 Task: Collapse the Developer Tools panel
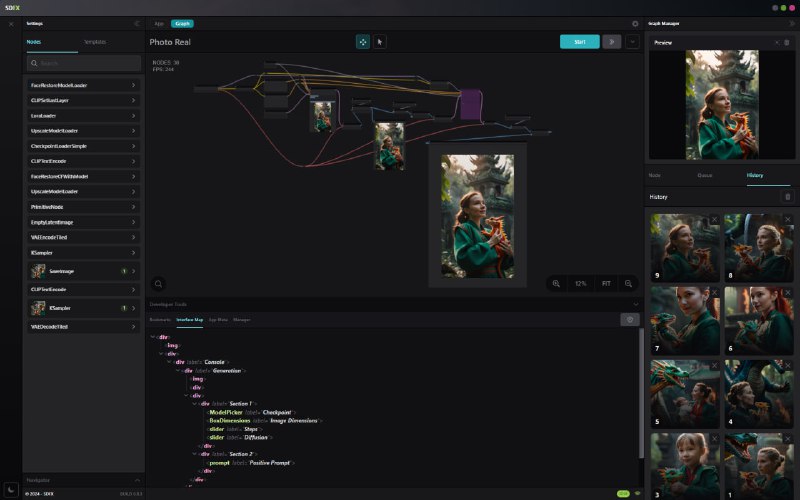[x=635, y=304]
